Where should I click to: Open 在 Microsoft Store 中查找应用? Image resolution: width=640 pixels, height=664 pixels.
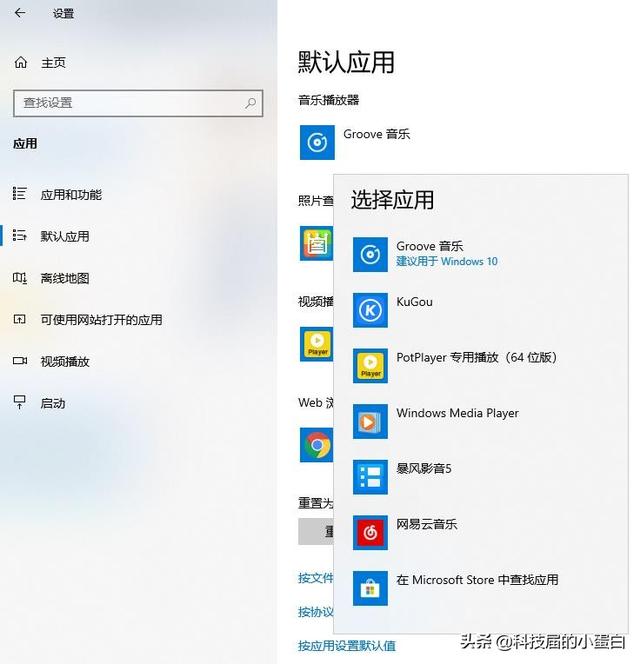[481, 588]
